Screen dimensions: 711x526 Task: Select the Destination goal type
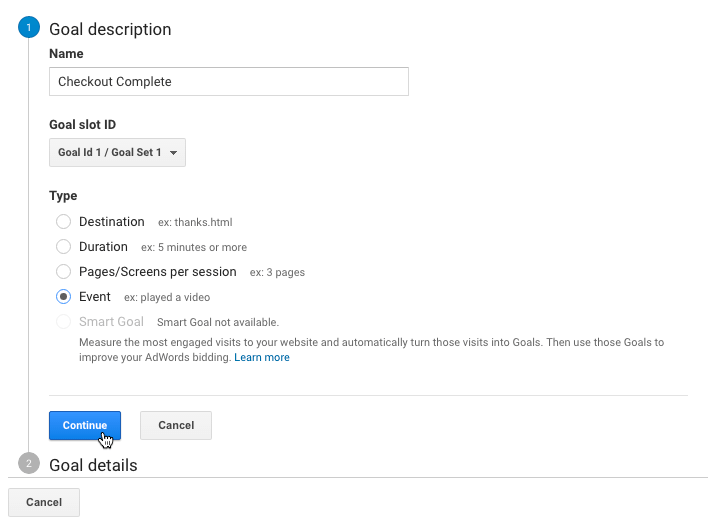point(63,222)
